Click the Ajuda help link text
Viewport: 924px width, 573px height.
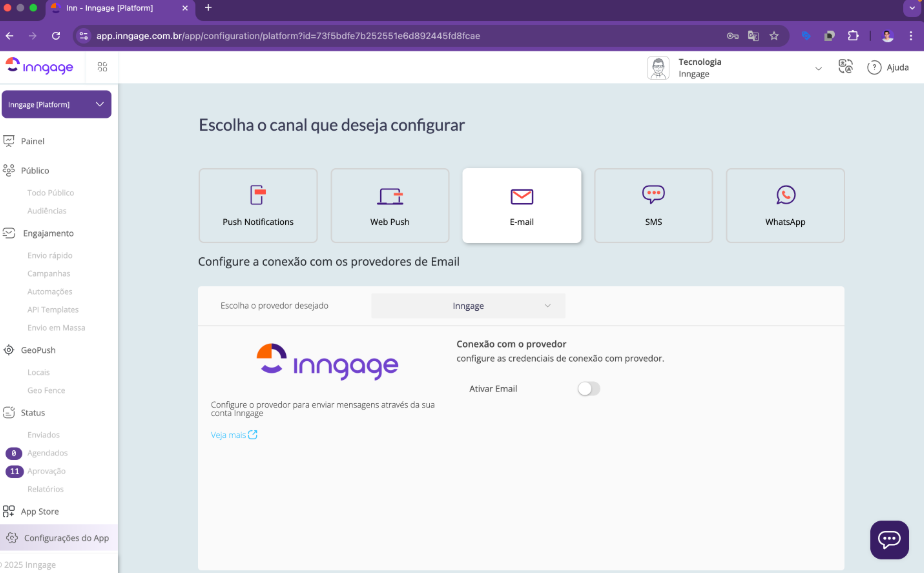click(x=897, y=68)
